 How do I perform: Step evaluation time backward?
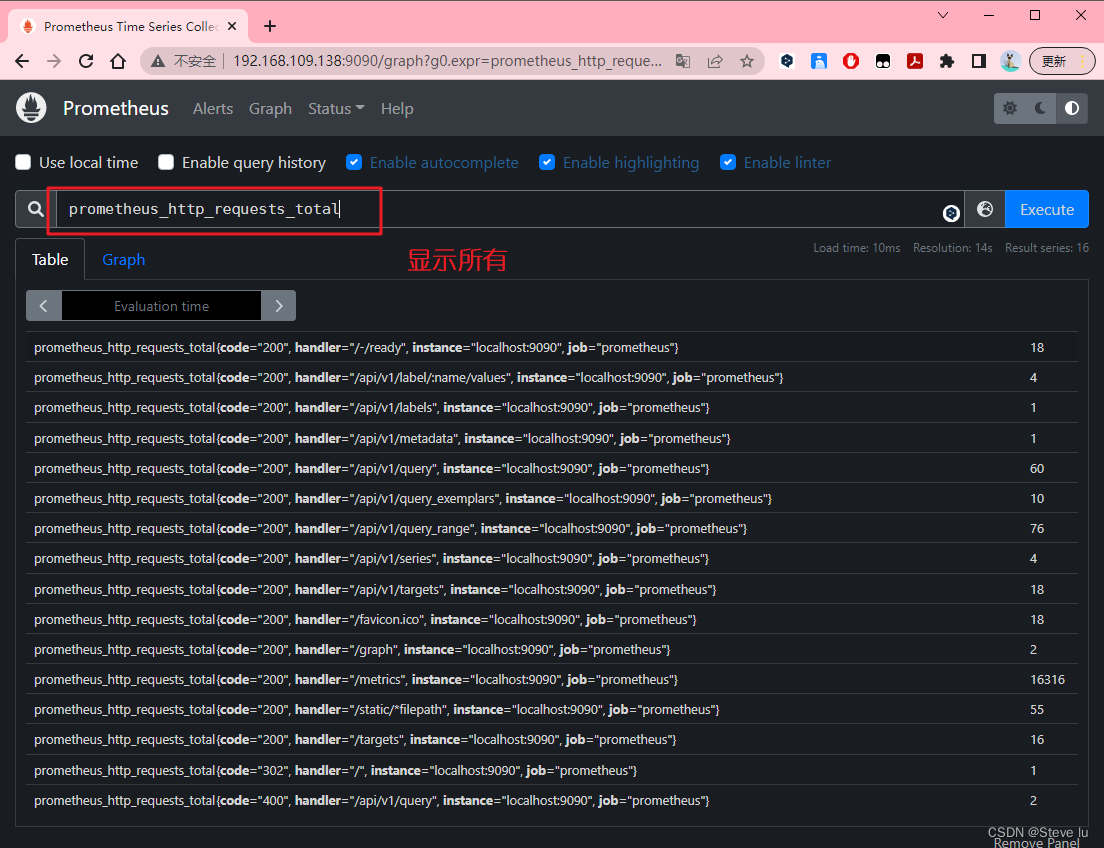tap(44, 306)
